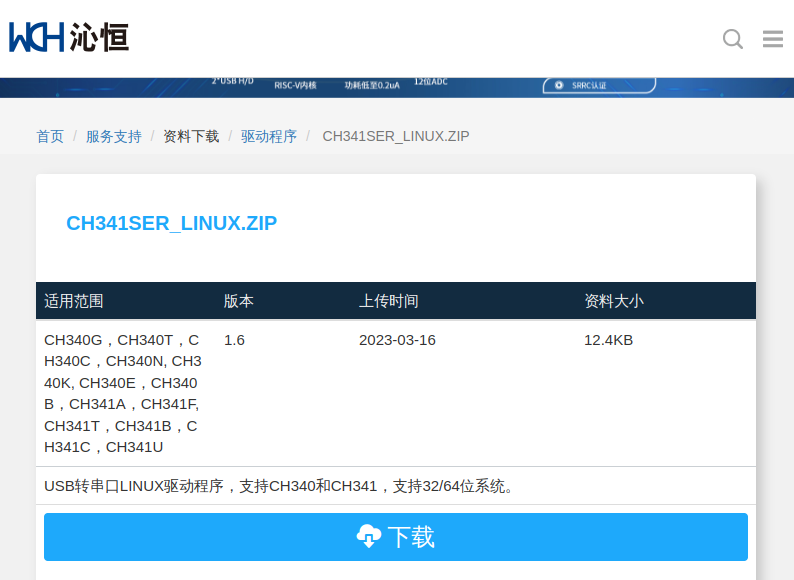Image resolution: width=794 pixels, height=580 pixels.
Task: Go to 首页 breadcrumb link
Action: [x=50, y=136]
